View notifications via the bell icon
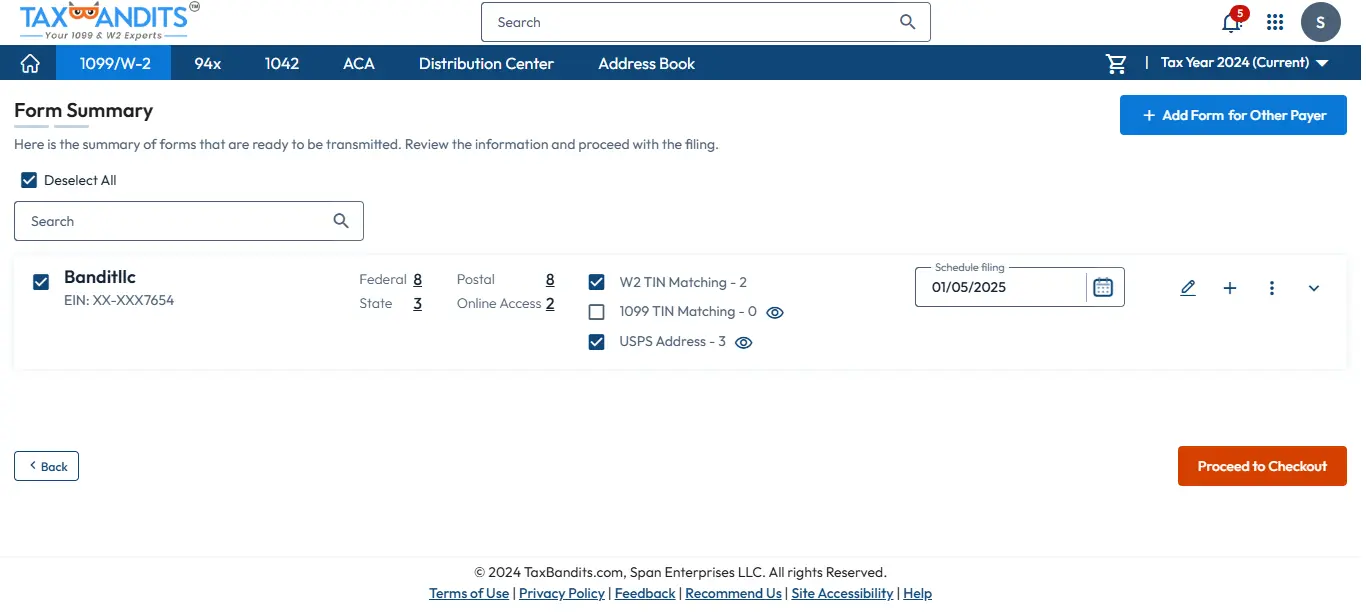 point(1232,22)
